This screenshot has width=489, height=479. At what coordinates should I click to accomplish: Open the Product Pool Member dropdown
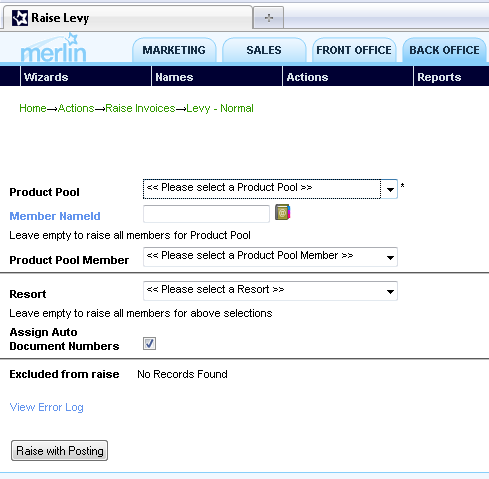270,257
